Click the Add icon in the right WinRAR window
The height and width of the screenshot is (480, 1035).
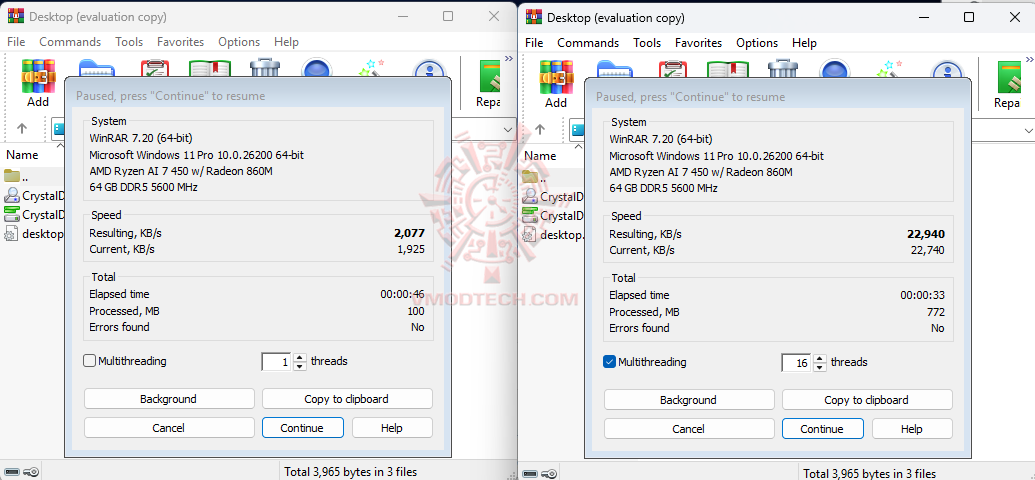(556, 77)
